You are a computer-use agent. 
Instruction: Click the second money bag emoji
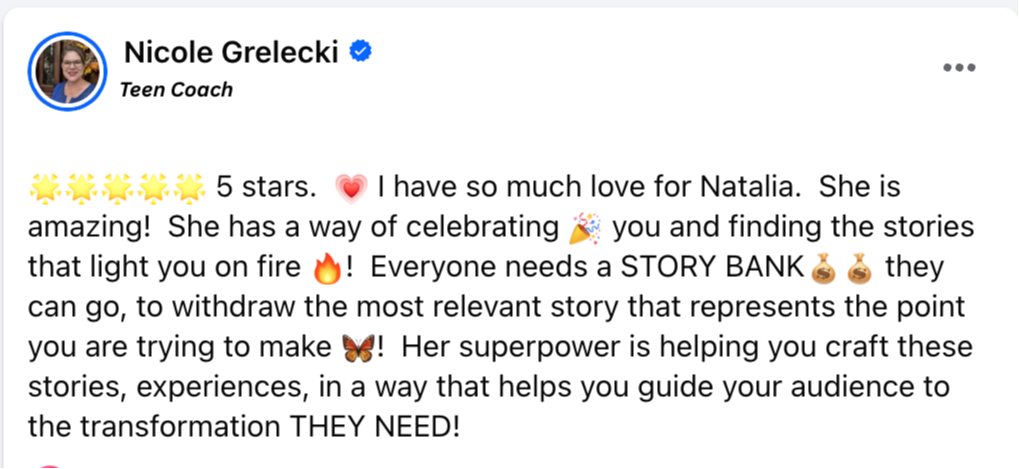coord(859,269)
